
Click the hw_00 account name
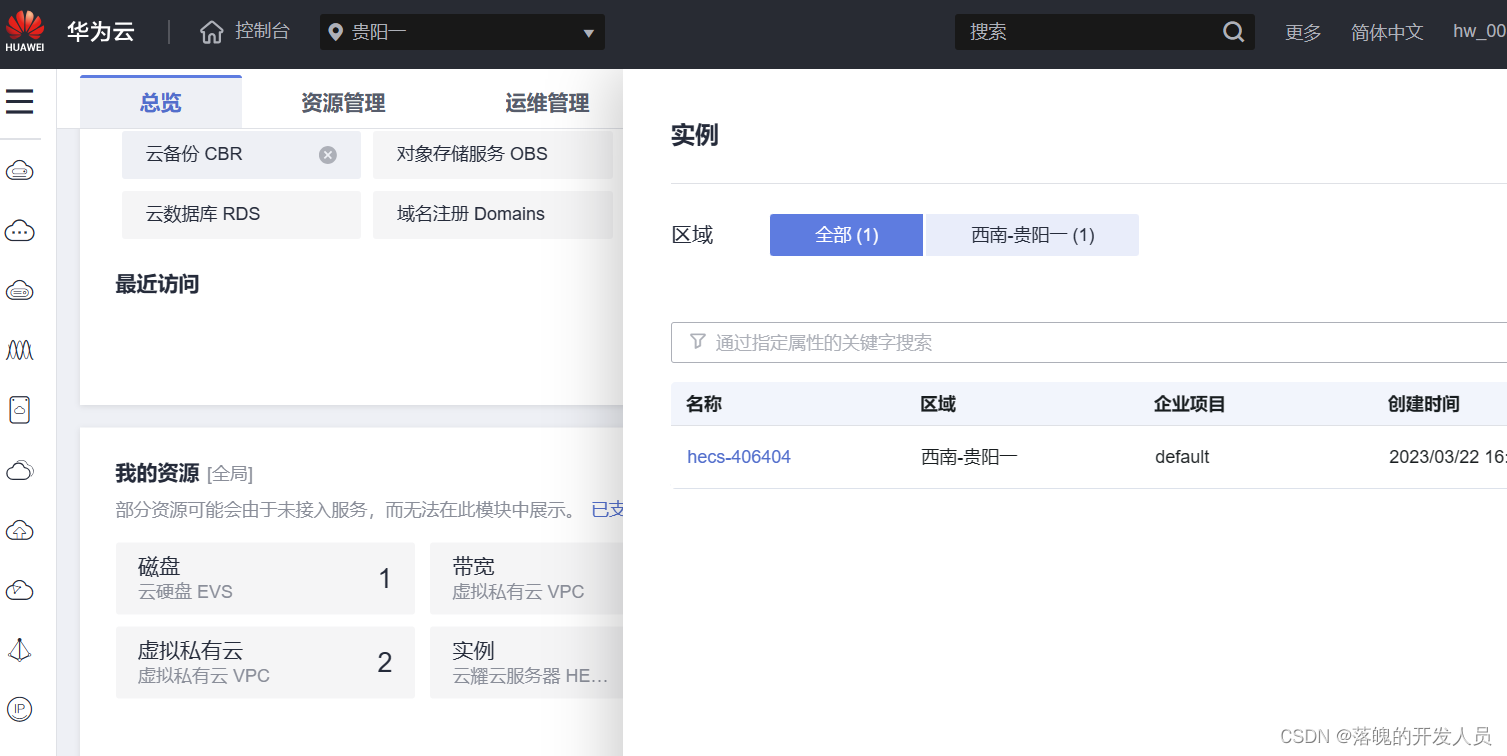pos(1479,31)
